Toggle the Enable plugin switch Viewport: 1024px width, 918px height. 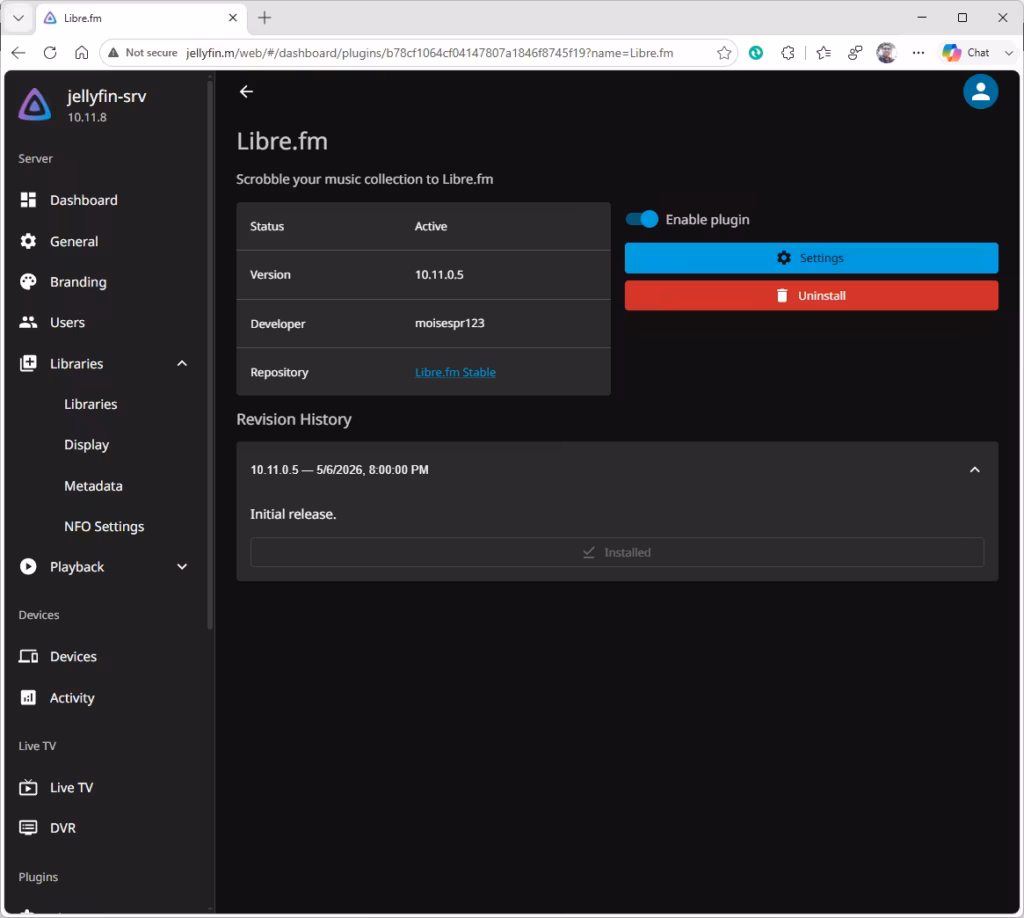pyautogui.click(x=641, y=219)
